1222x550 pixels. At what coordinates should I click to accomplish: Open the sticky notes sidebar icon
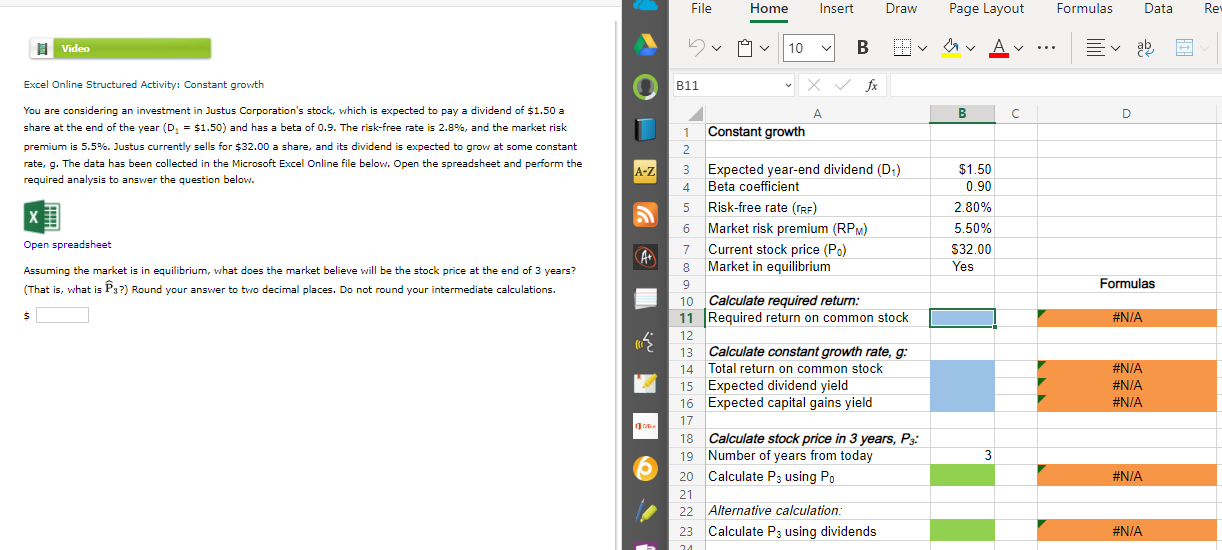(x=647, y=384)
